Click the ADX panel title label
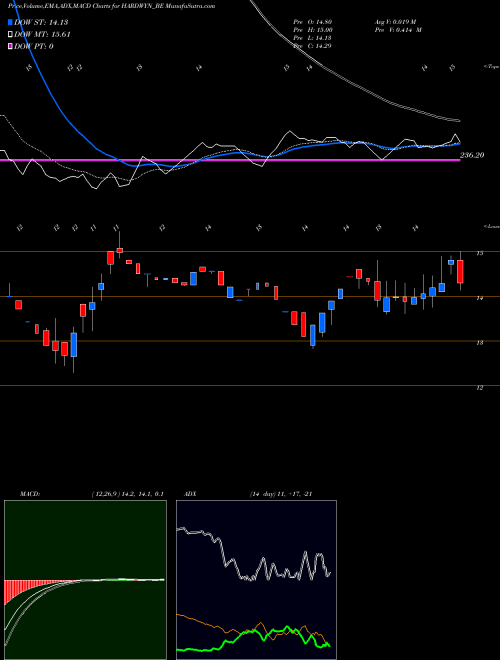The height and width of the screenshot is (660, 500). point(190,494)
